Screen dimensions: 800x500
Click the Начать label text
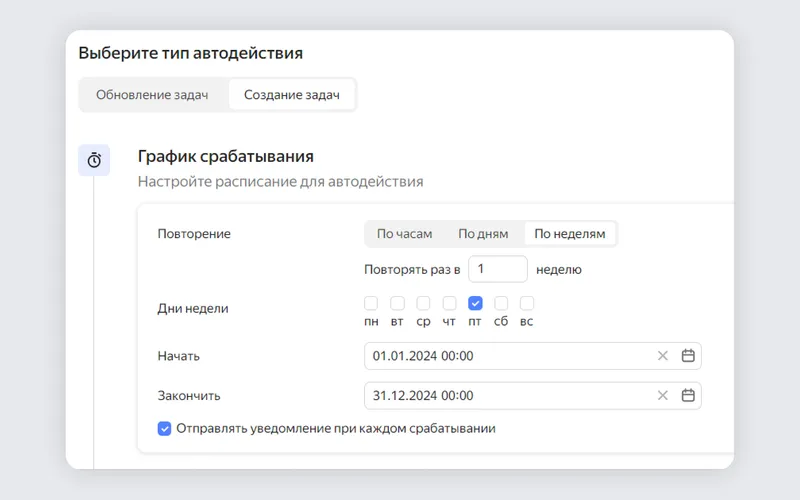coord(179,356)
